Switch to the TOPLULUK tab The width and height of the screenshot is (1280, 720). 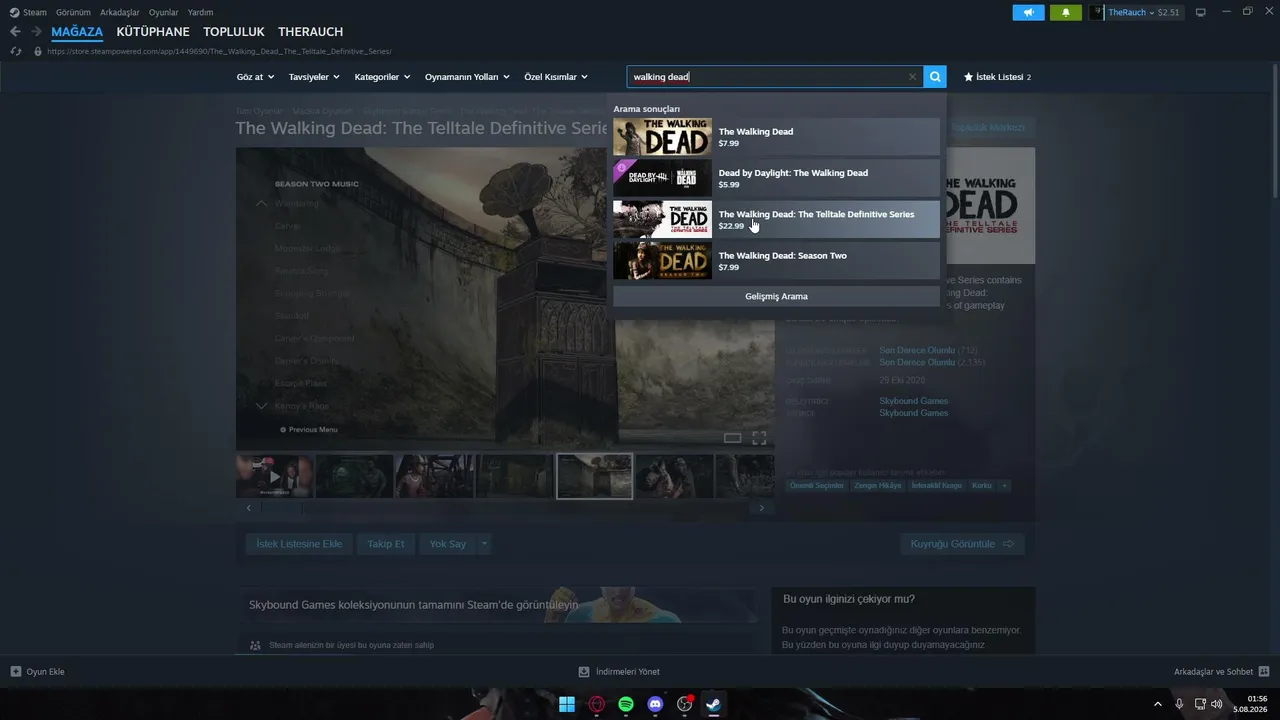click(x=234, y=32)
